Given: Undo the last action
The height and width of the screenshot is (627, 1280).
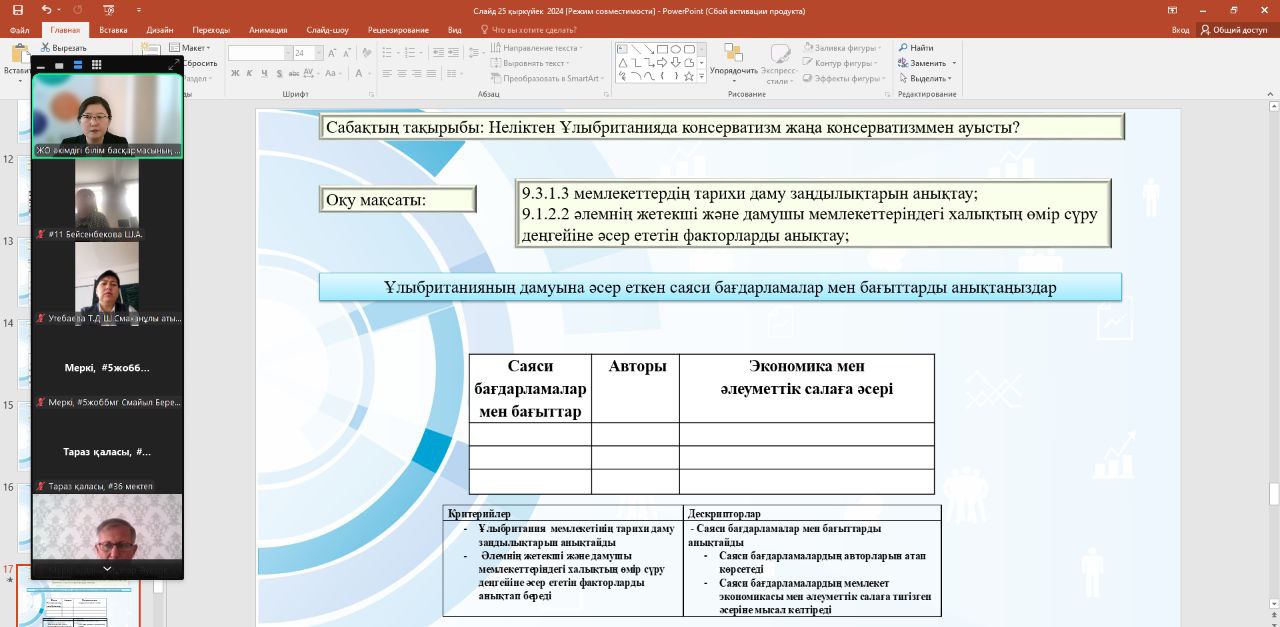Looking at the screenshot, I should coord(47,10).
